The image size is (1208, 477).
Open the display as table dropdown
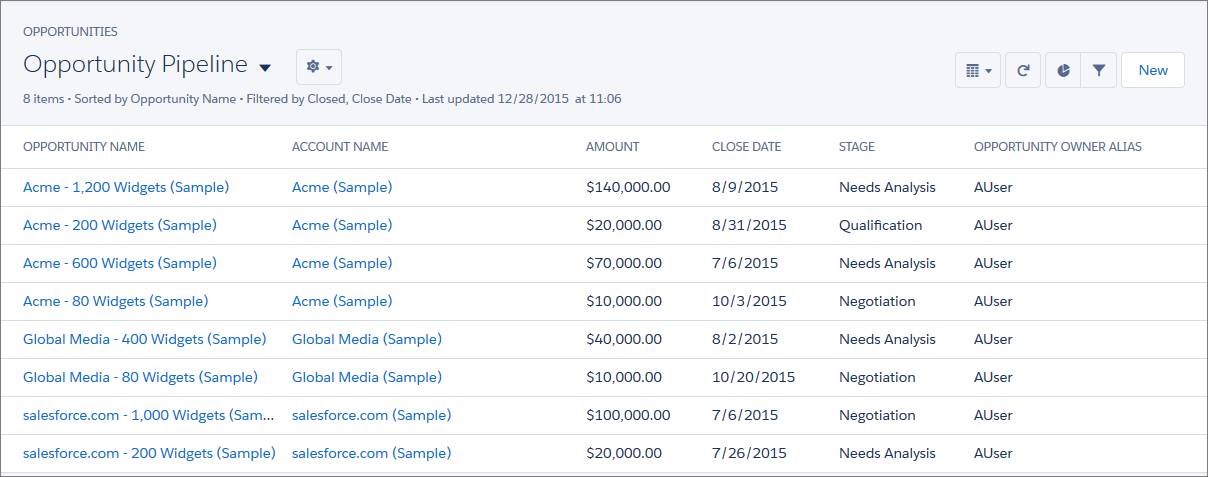point(978,70)
